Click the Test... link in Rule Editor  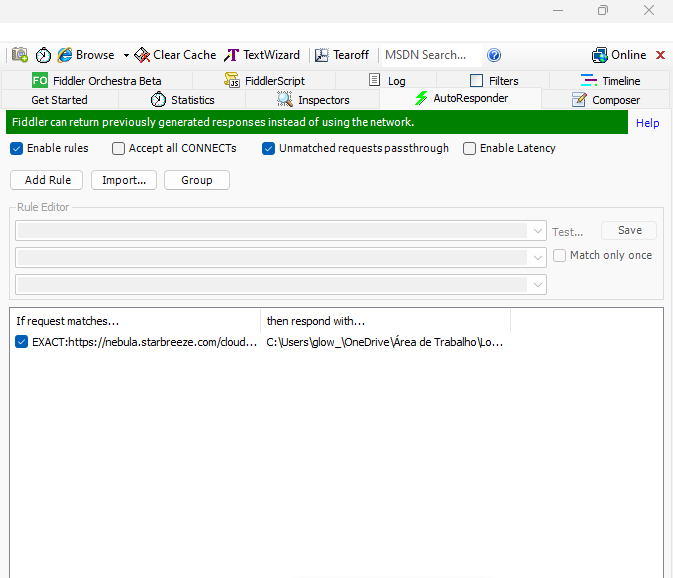(567, 232)
